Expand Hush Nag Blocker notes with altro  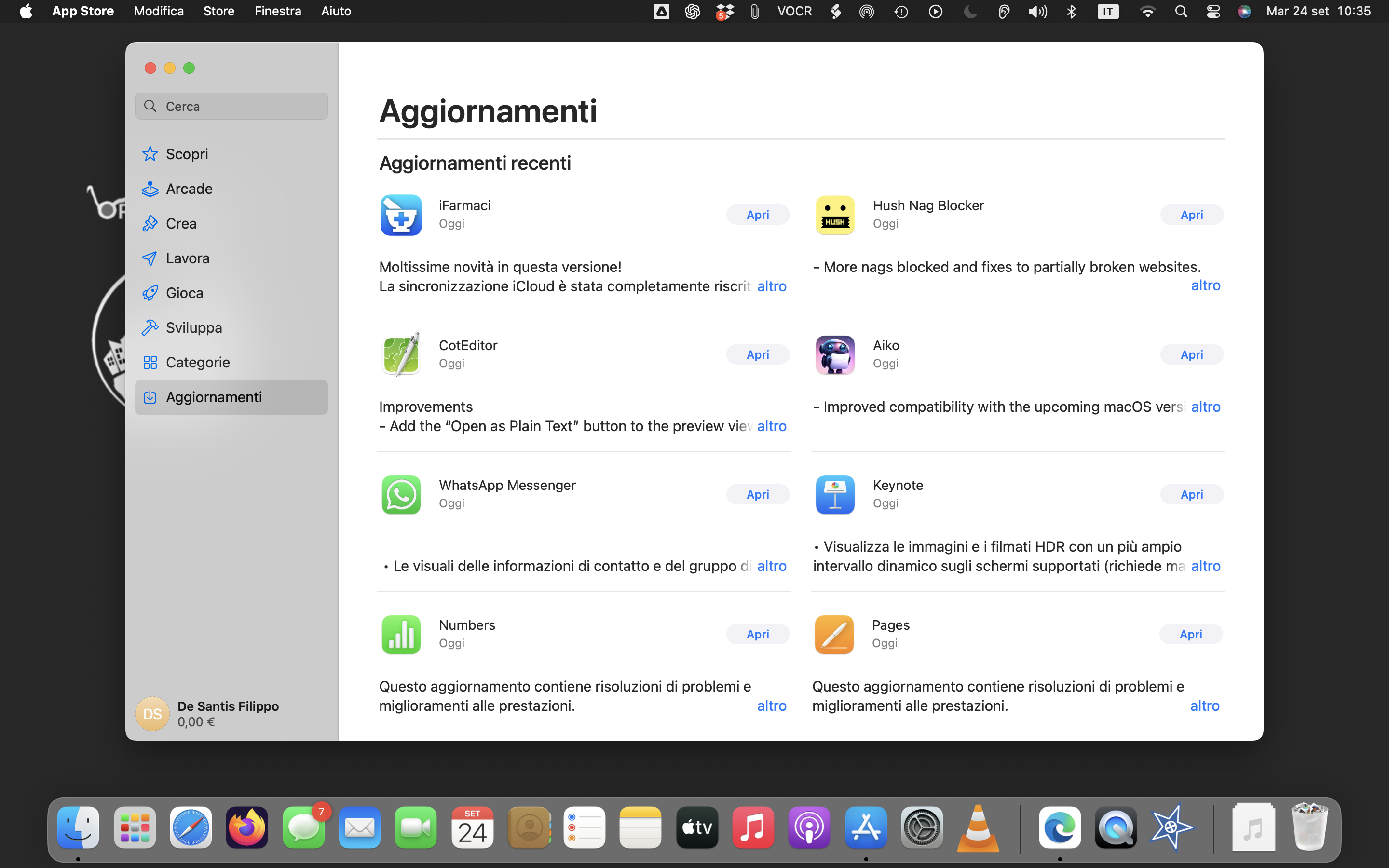pos(1205,285)
